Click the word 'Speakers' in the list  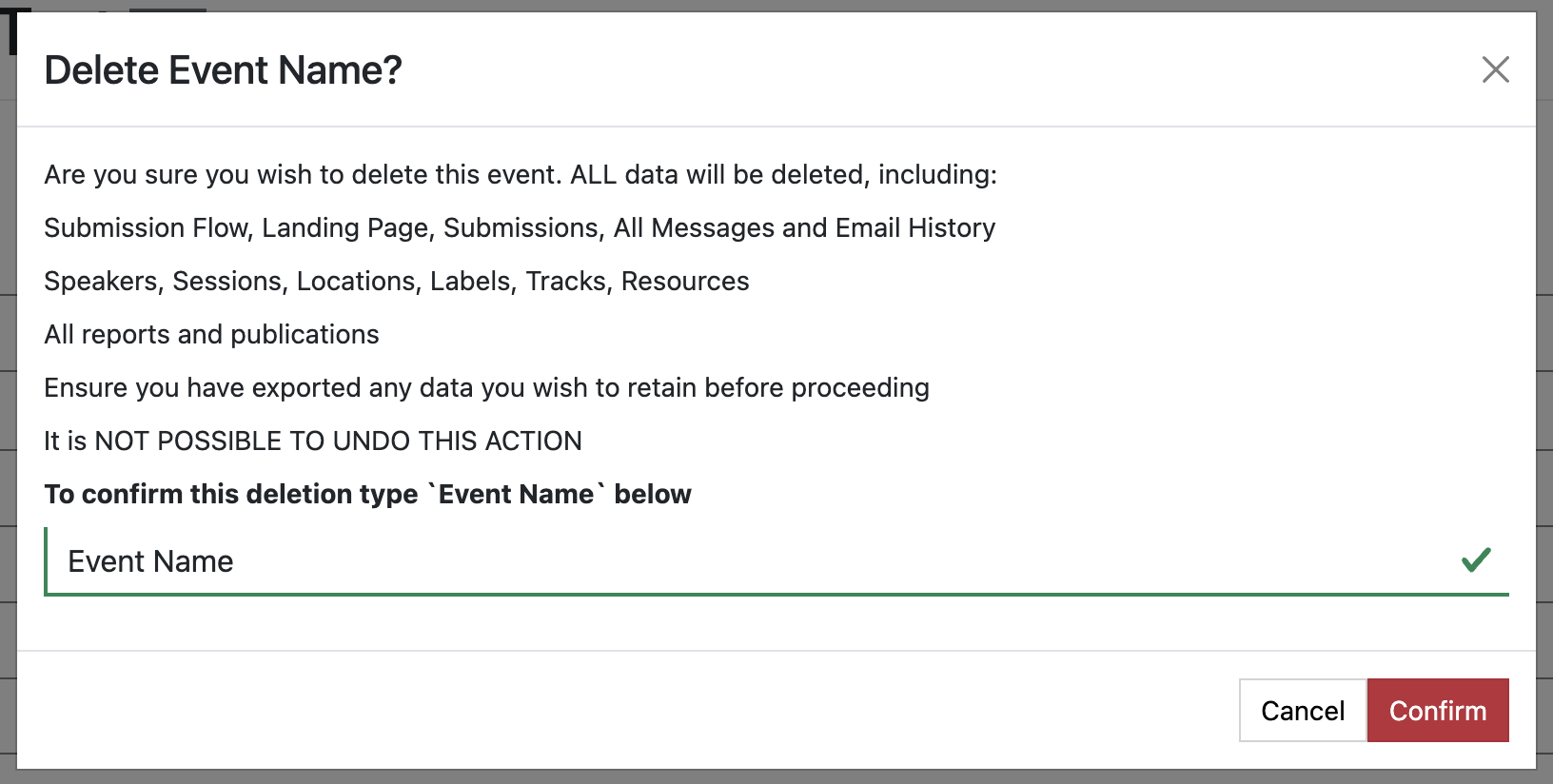[x=101, y=282]
